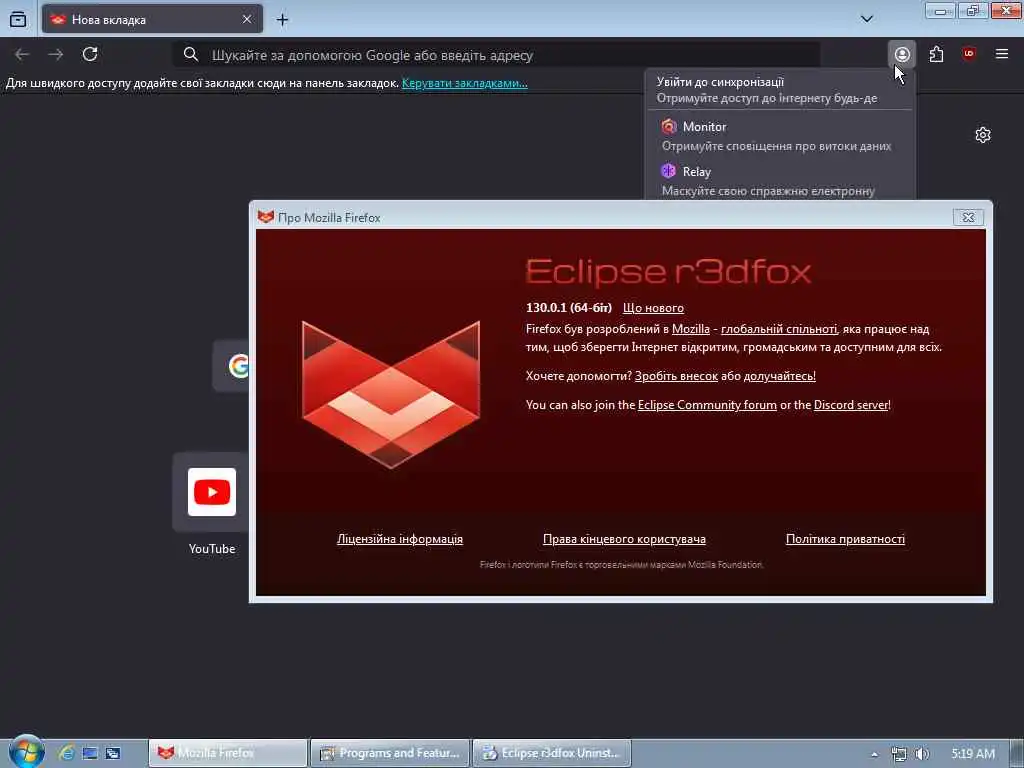Close the Нова вкладка tab
The height and width of the screenshot is (768, 1024).
click(x=247, y=20)
